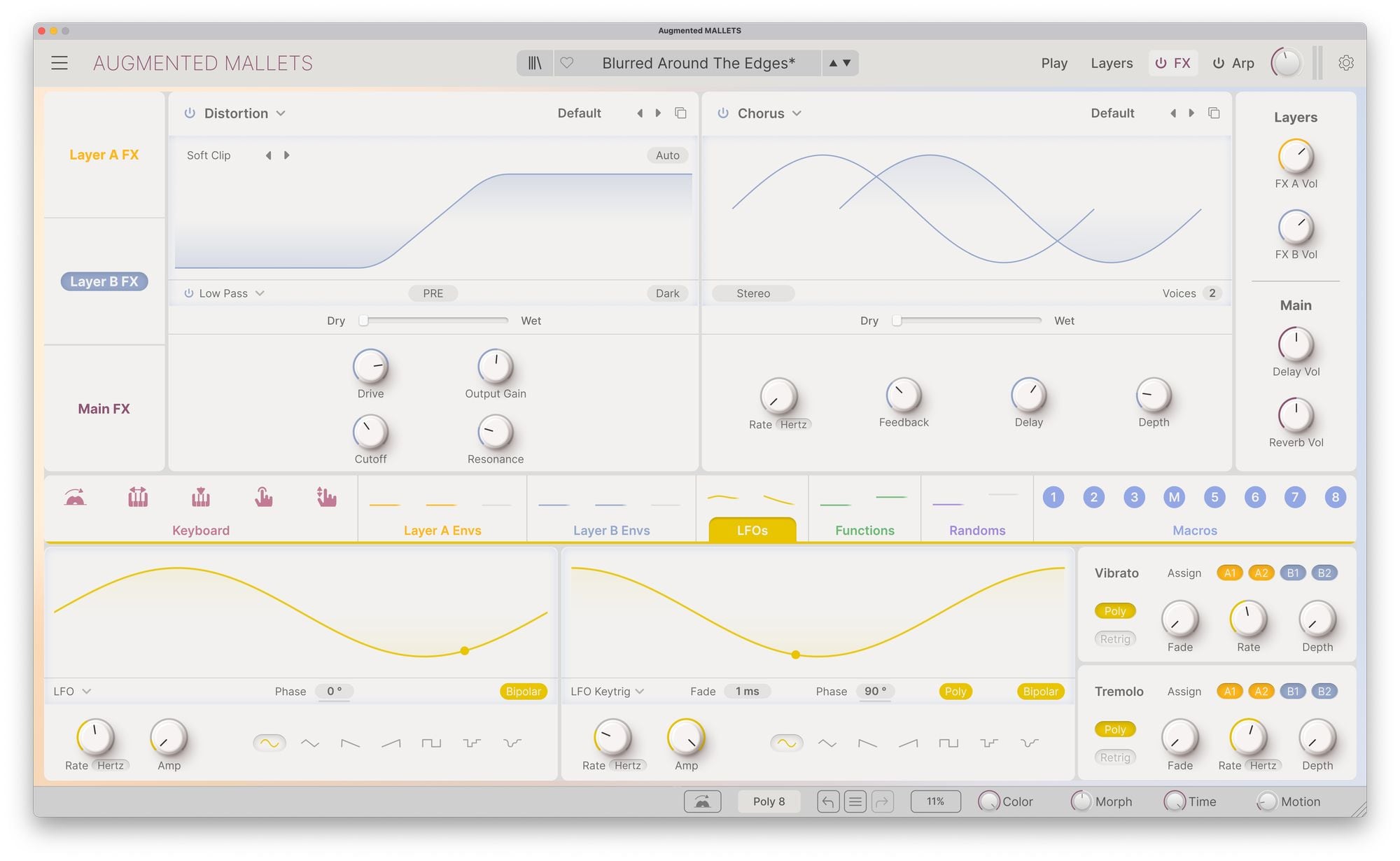1400x861 pixels.
Task: Open the Poly 8 polyphony selector
Action: tap(769, 801)
